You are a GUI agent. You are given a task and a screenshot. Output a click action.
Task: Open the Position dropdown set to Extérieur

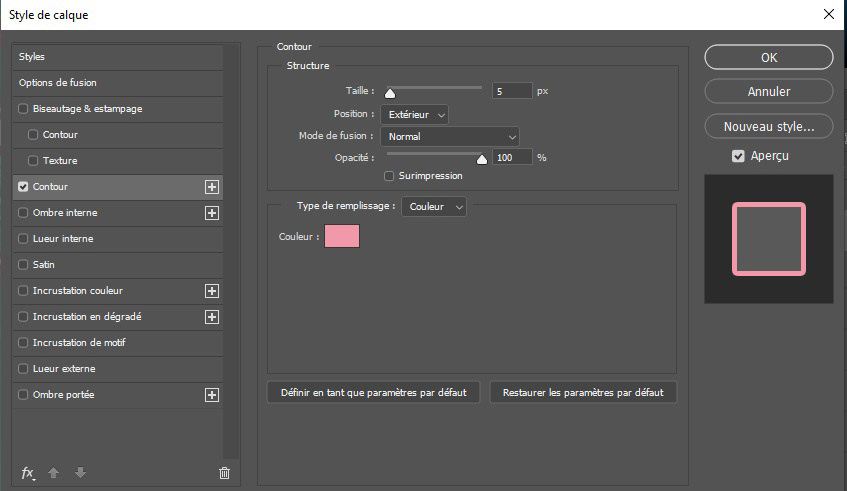pyautogui.click(x=414, y=115)
